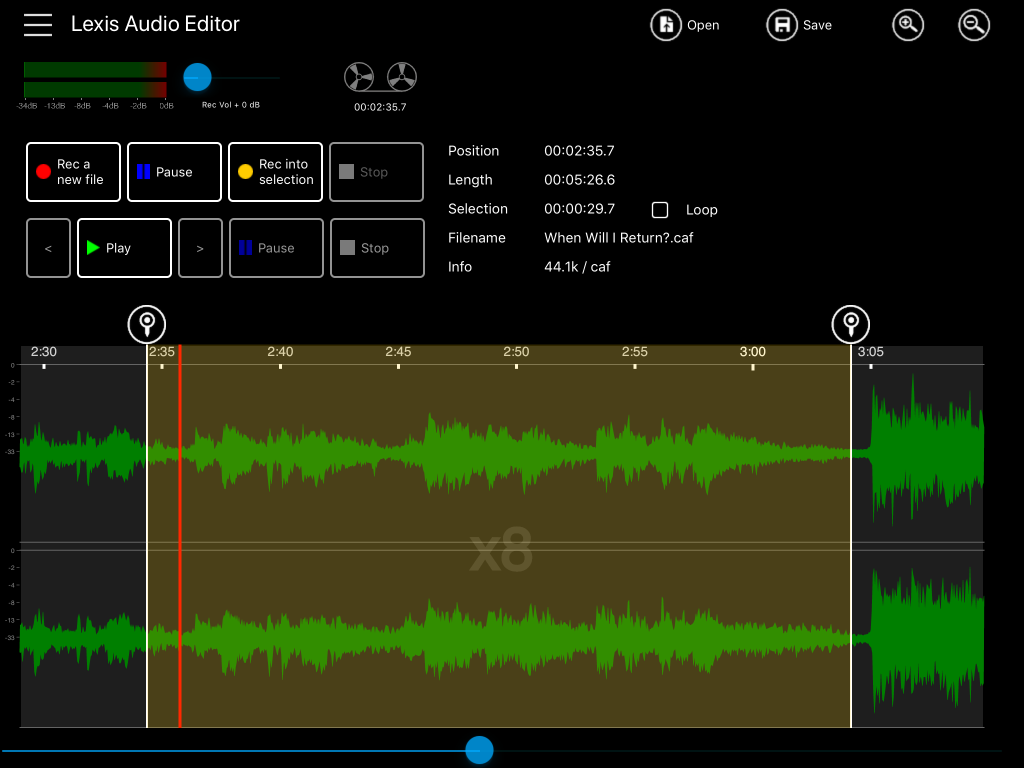The width and height of the screenshot is (1024, 768).
Task: Open the hamburger menu
Action: pyautogui.click(x=38, y=25)
